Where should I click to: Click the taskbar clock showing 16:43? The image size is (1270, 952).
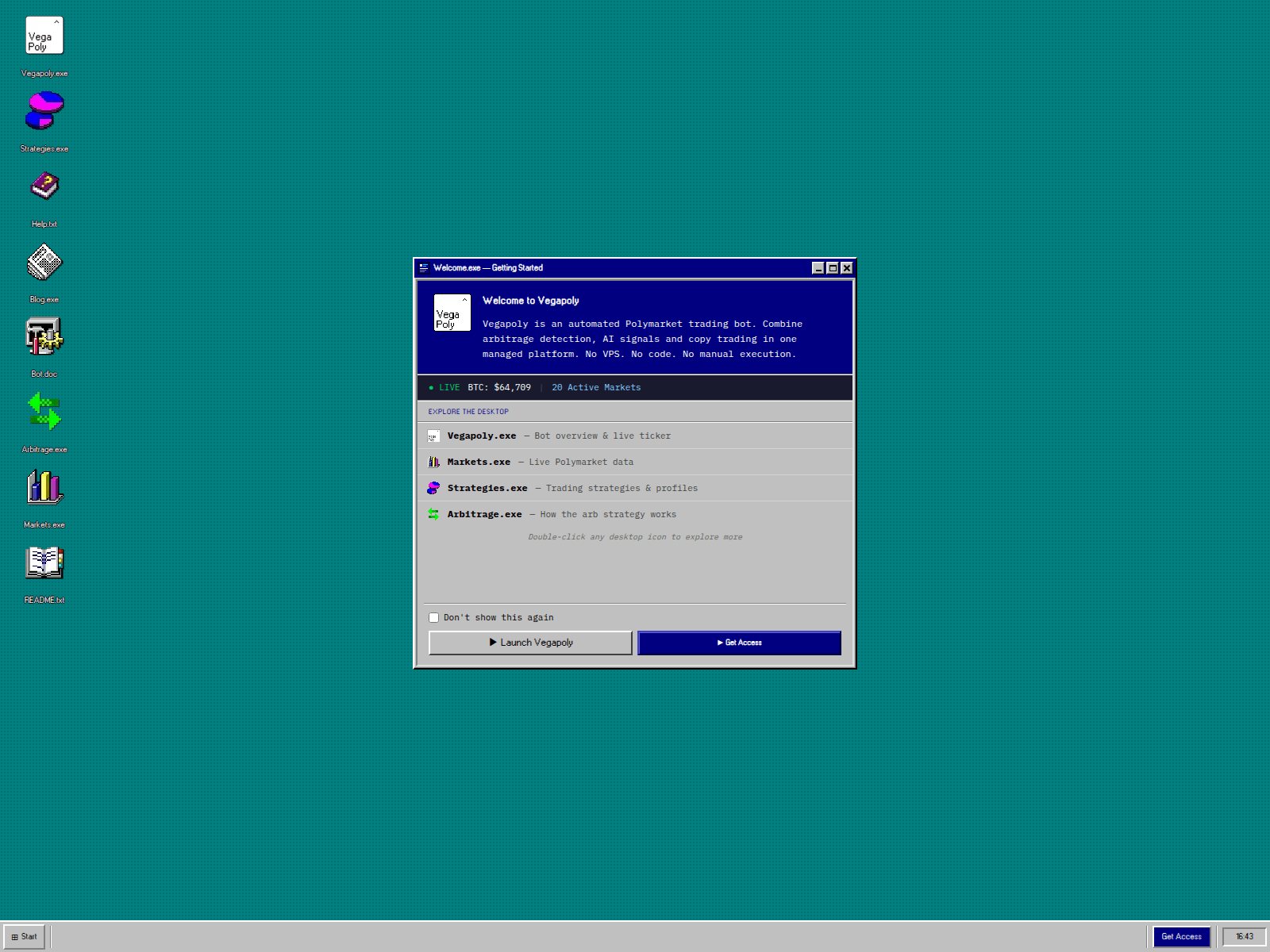1244,937
